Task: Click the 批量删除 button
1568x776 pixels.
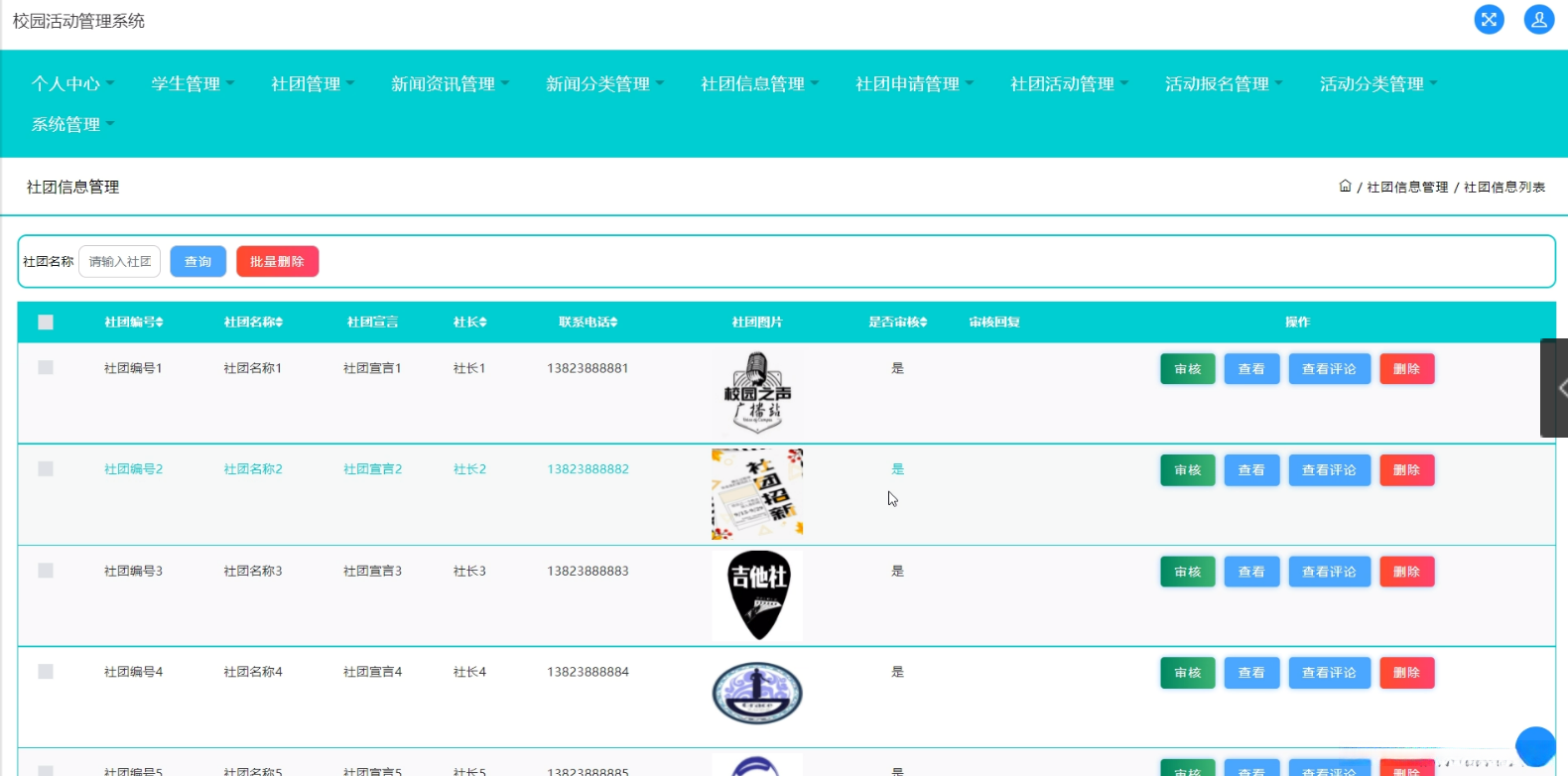Action: (x=277, y=262)
